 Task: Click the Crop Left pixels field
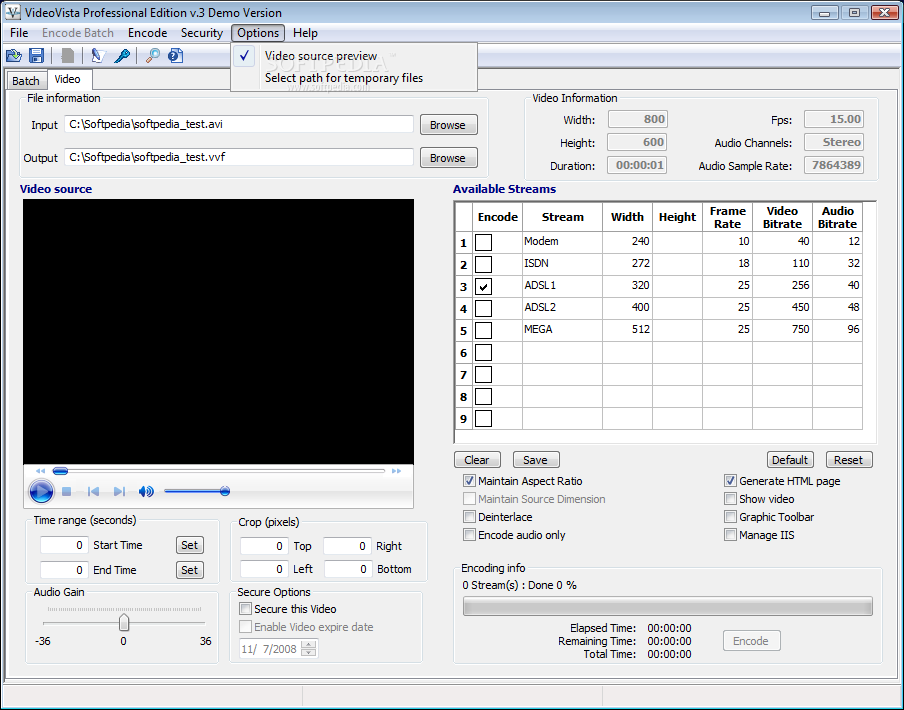coord(264,569)
